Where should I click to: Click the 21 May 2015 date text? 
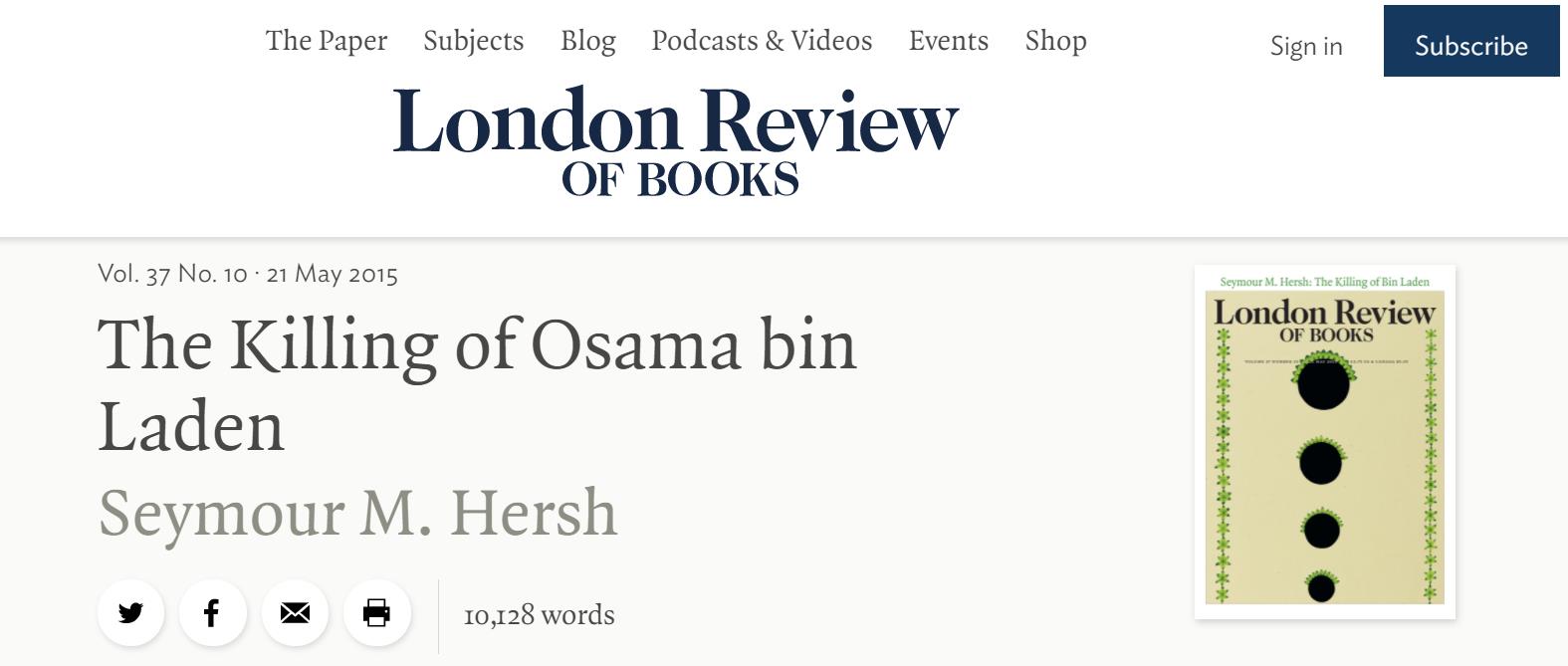coord(333,274)
